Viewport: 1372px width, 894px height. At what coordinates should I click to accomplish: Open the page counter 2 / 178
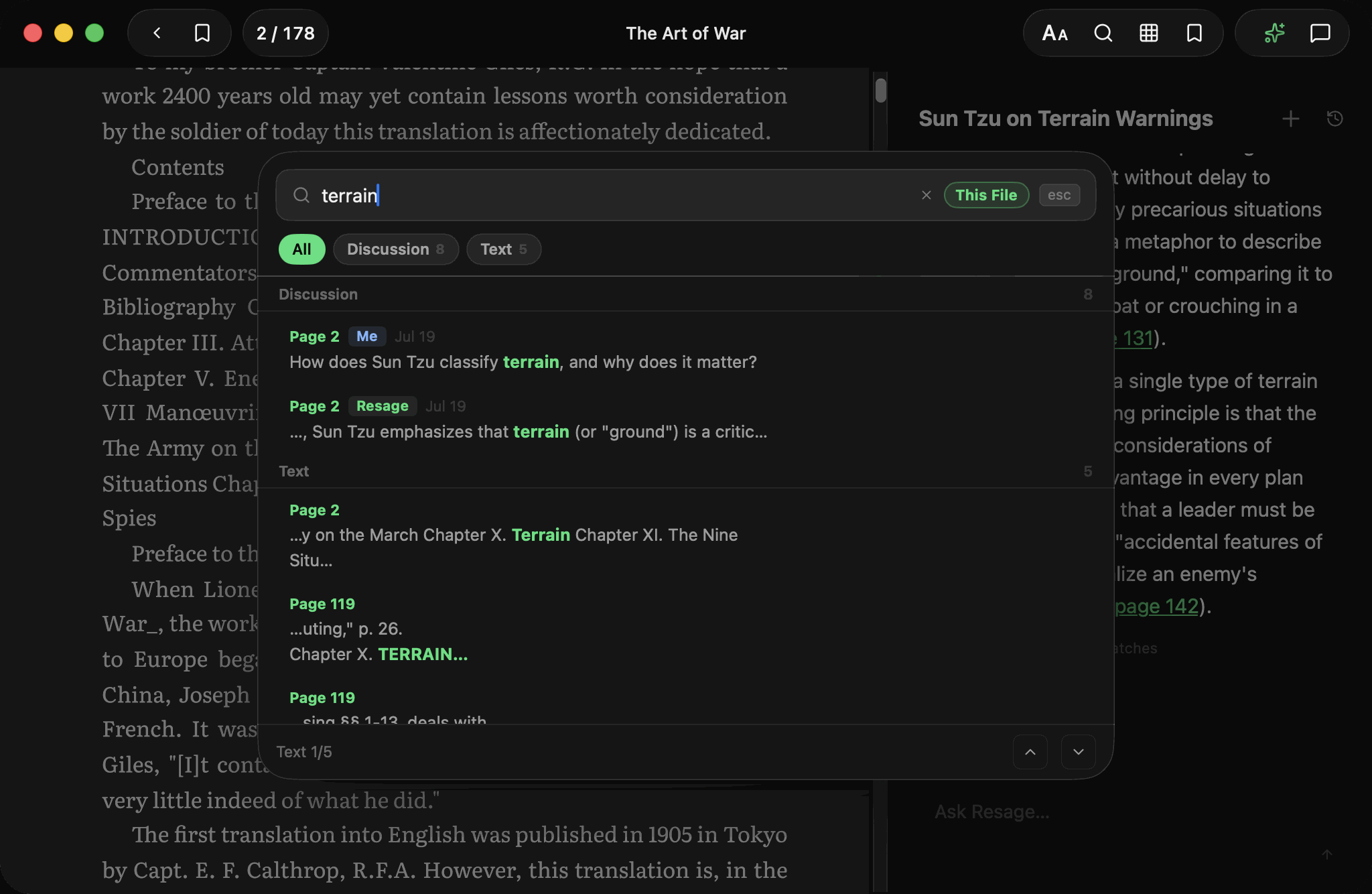pos(285,33)
